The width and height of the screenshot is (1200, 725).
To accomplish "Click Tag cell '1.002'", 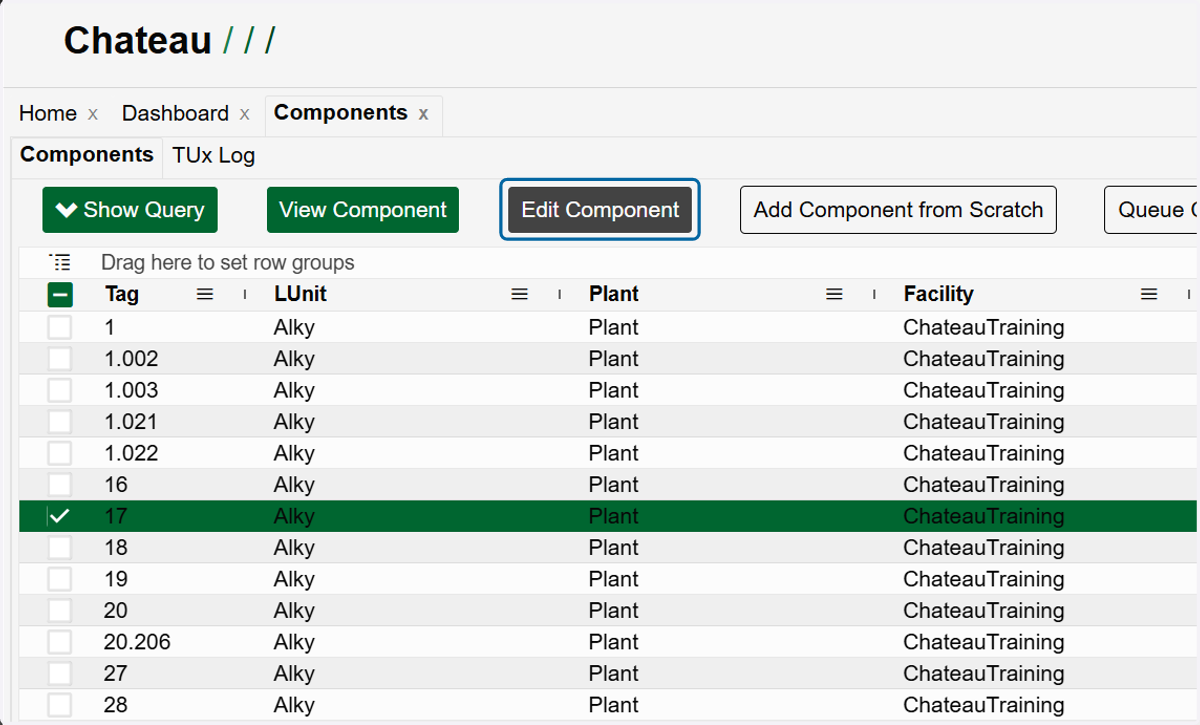I will [x=131, y=359].
